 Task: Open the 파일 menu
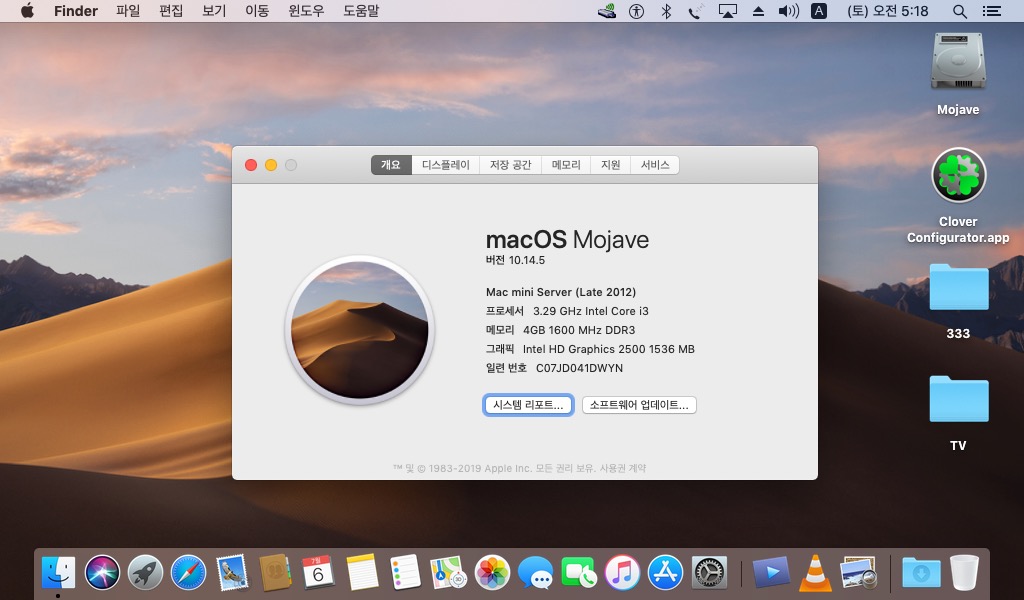(128, 11)
